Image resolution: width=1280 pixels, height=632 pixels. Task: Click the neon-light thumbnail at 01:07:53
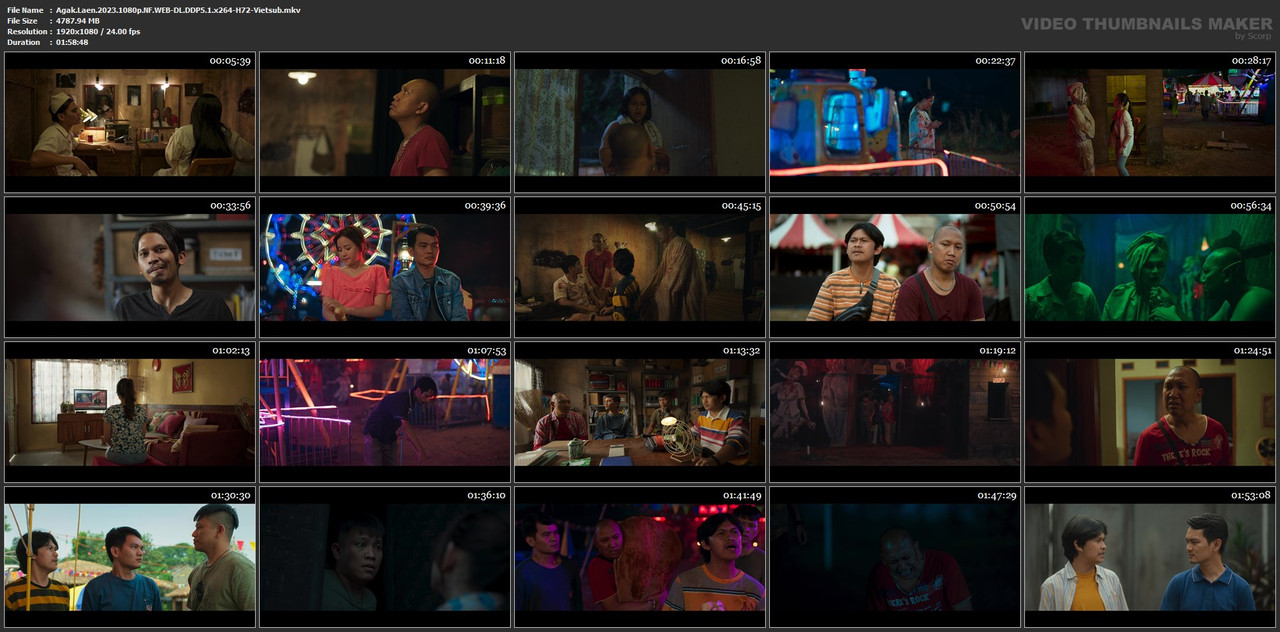coord(385,412)
